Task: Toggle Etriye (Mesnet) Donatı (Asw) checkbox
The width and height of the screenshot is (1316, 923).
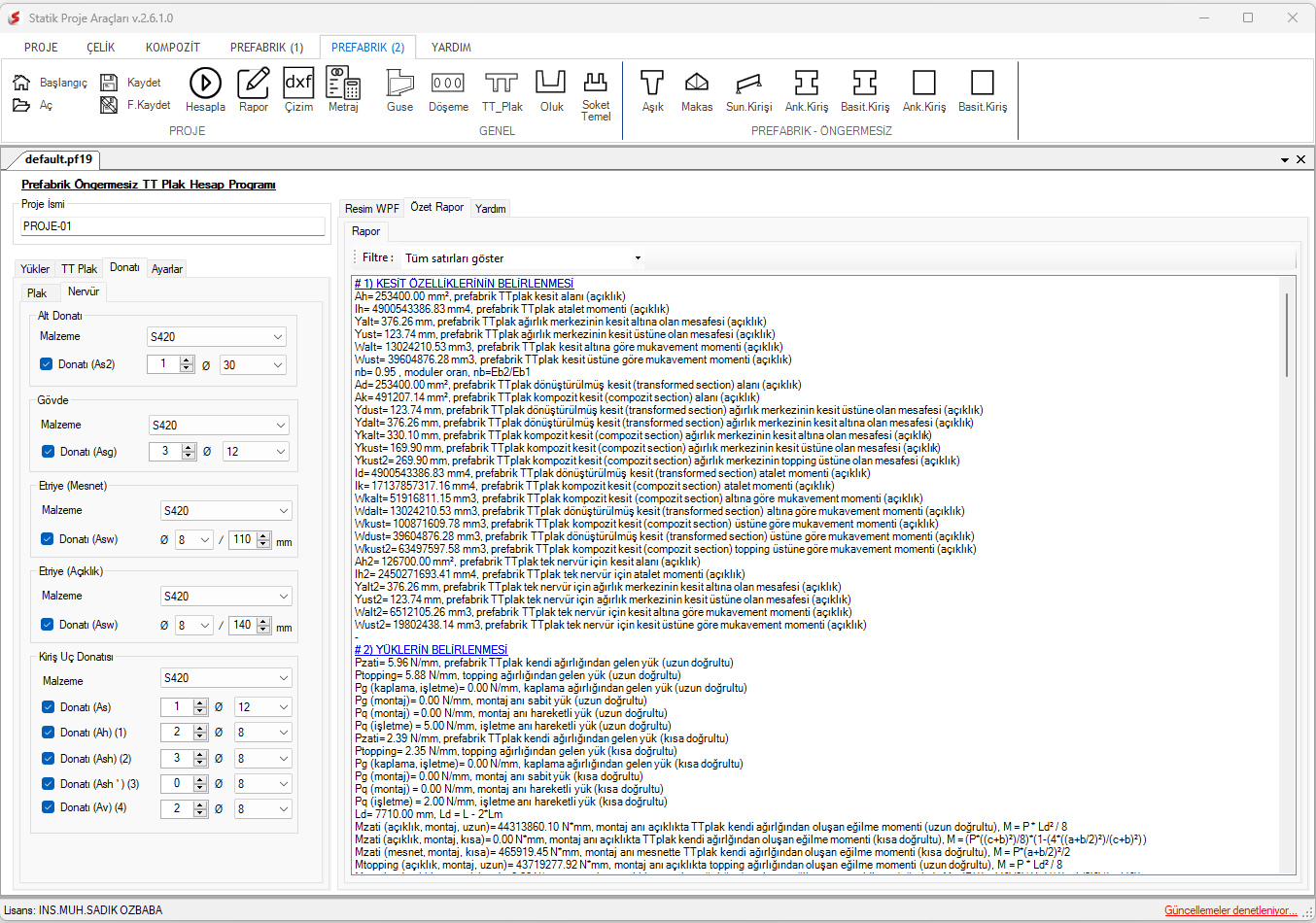Action: click(x=47, y=539)
